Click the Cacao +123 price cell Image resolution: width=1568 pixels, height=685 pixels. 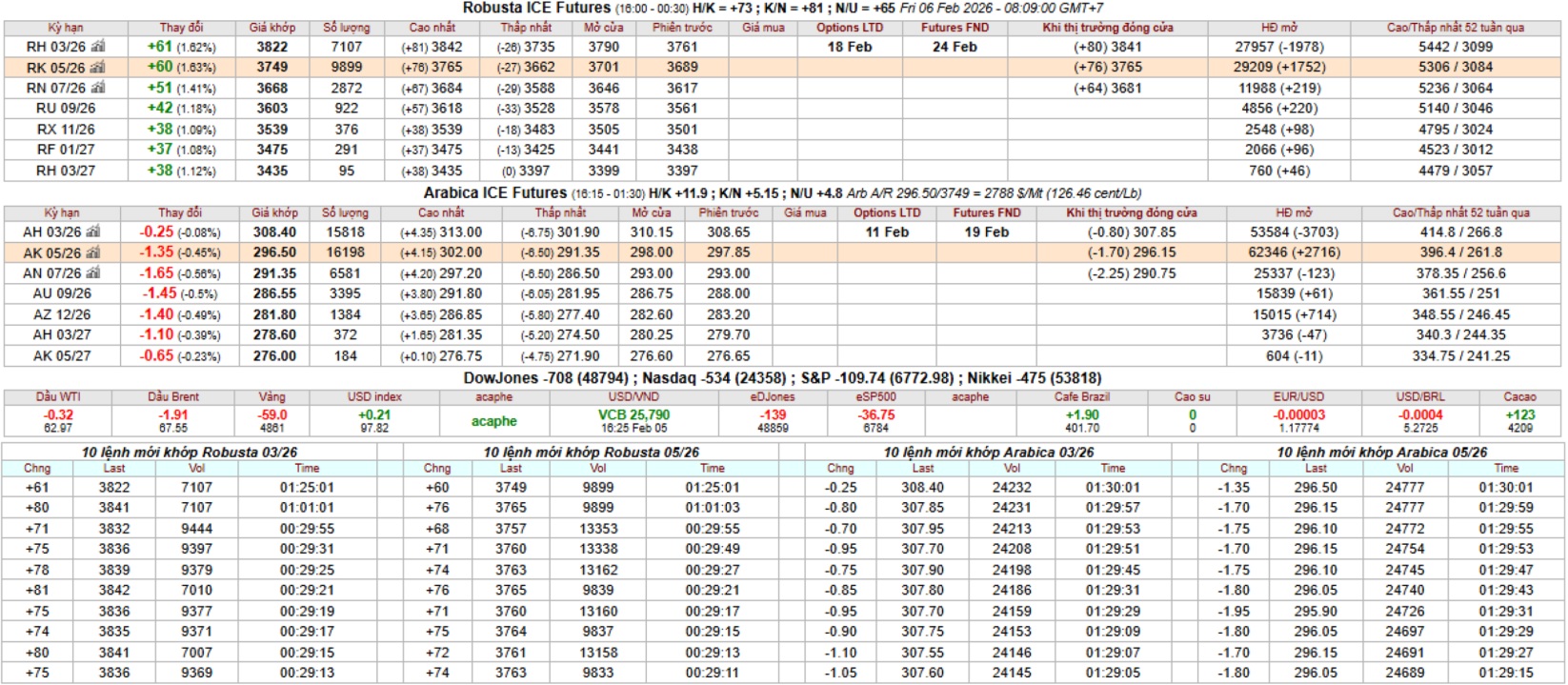click(x=1519, y=415)
